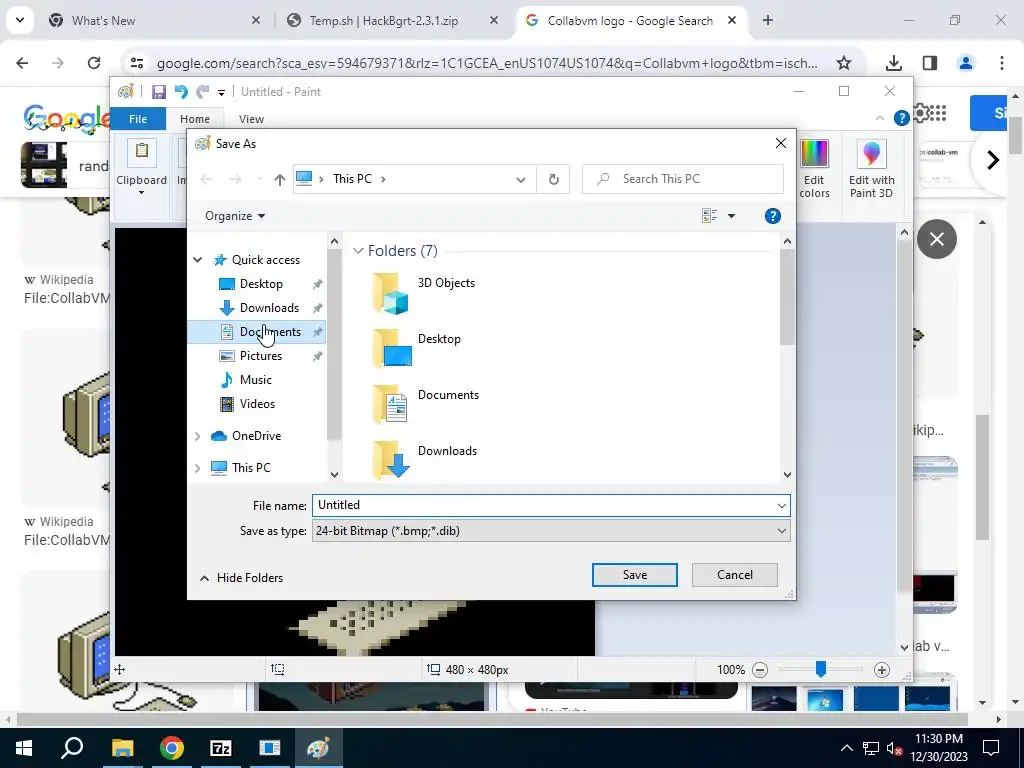The width and height of the screenshot is (1024, 768).
Task: Collapse the Folders (7) group
Action: tap(358, 251)
